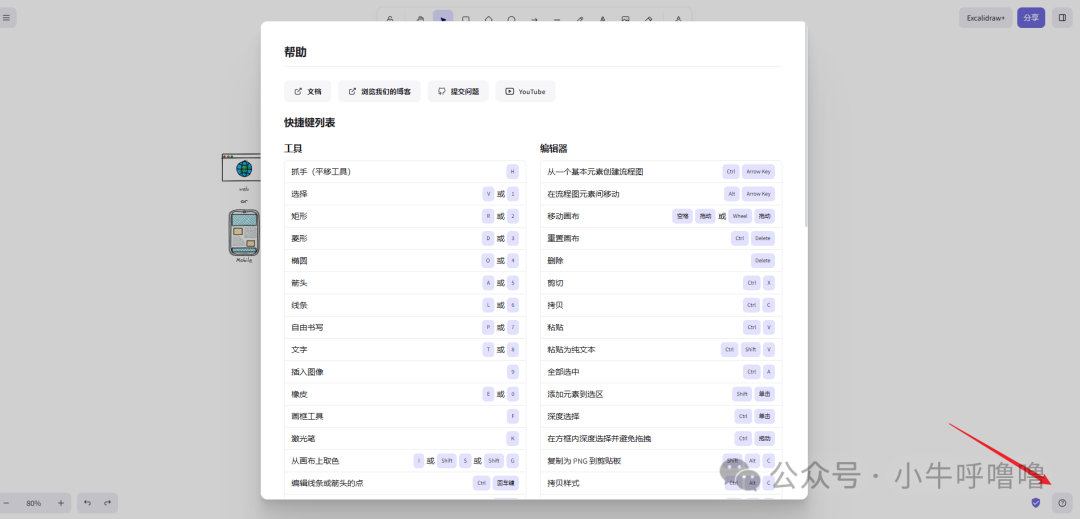Click the 拷贝 row label
Image resolution: width=1080 pixels, height=519 pixels.
555,305
